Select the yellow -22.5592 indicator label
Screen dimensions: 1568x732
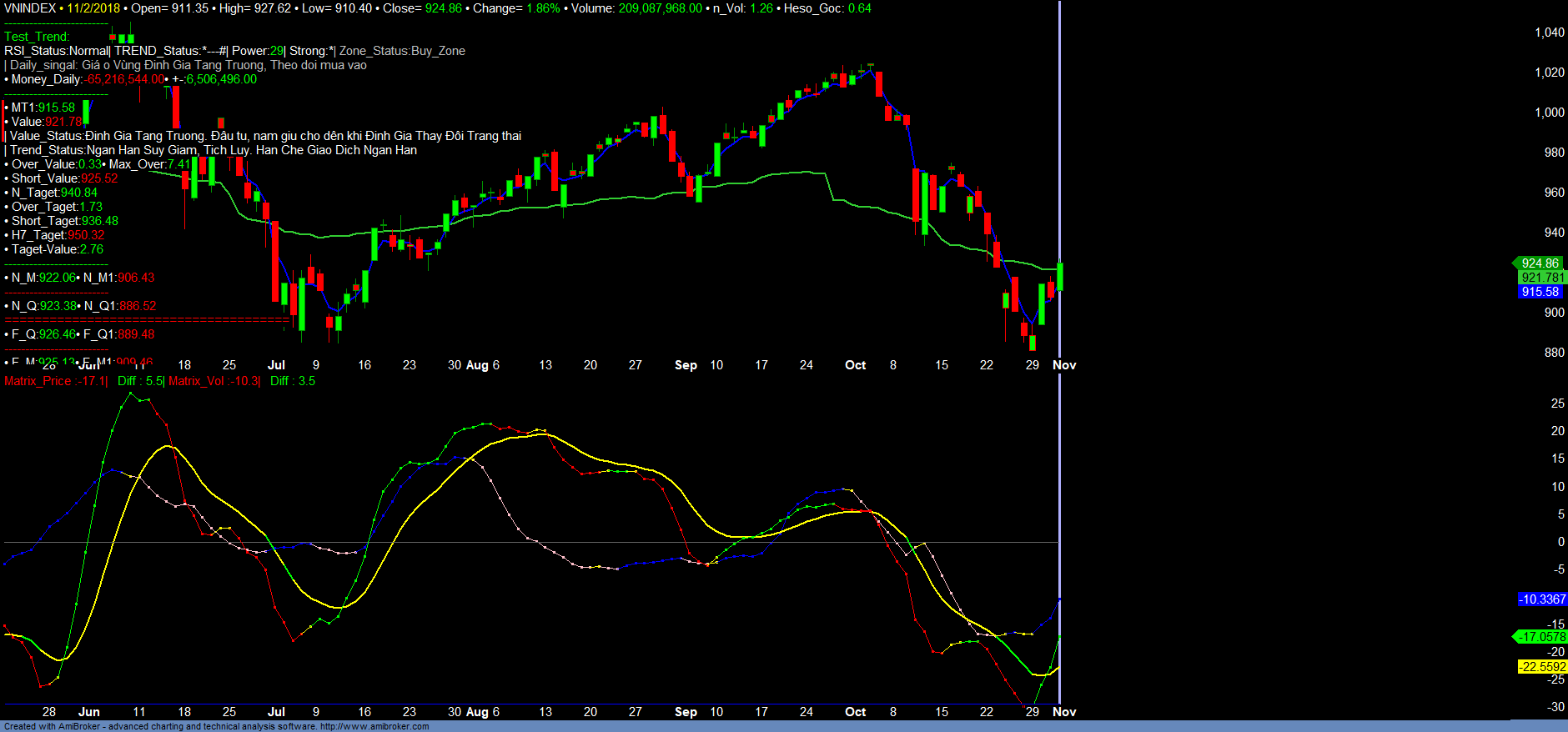pyautogui.click(x=1541, y=667)
